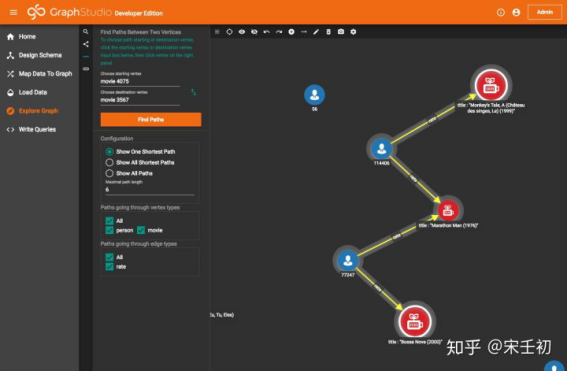Click rate edge from 77247 to Marathon Man
567x371 pixels.
[x=397, y=236]
